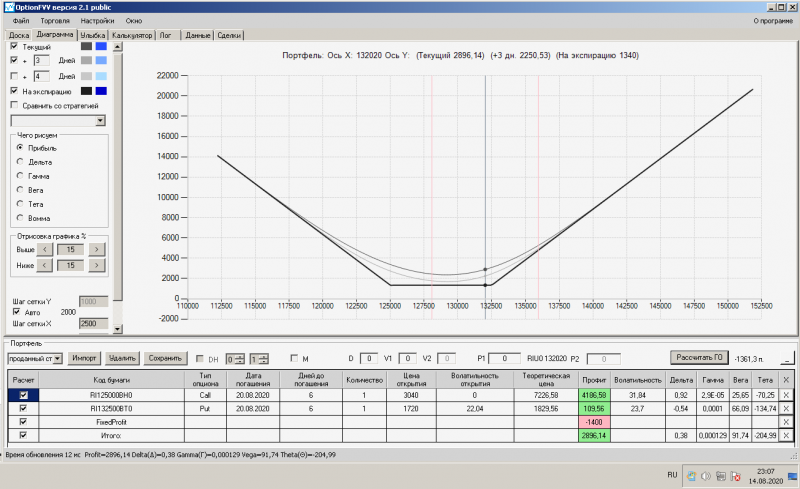
Task: Click the blue swatch for 'На экспирацию'
Action: [101, 91]
